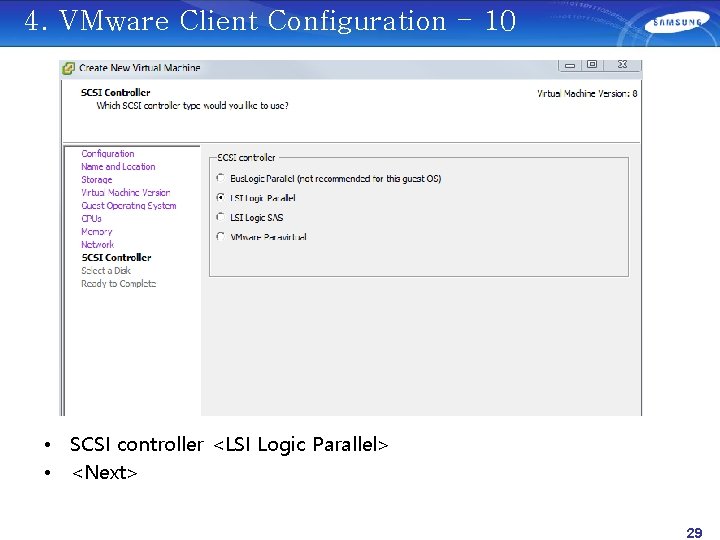720x540 pixels.
Task: Select the SCSI Controller step in sidebar
Action: point(116,257)
